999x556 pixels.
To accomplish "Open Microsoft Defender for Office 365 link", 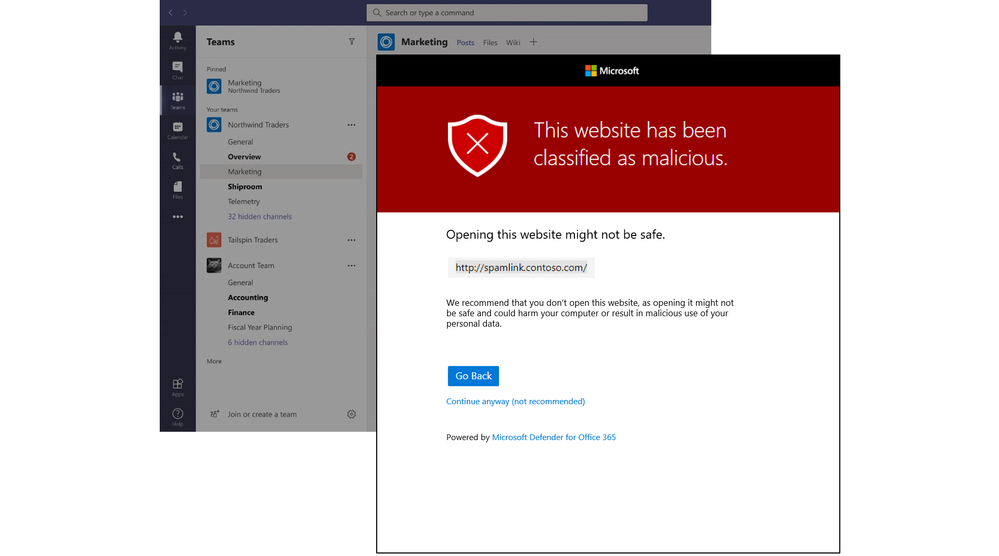I will coord(554,437).
